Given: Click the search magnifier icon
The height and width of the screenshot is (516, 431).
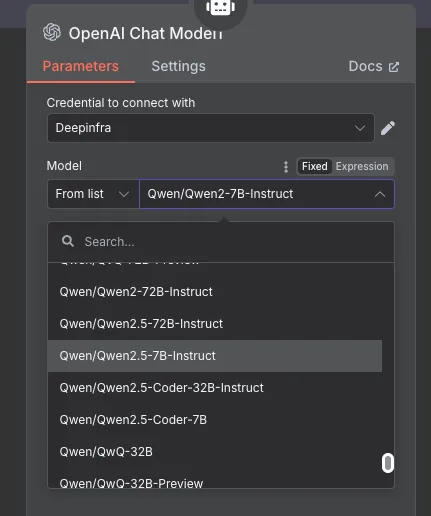Looking at the screenshot, I should pyautogui.click(x=68, y=241).
